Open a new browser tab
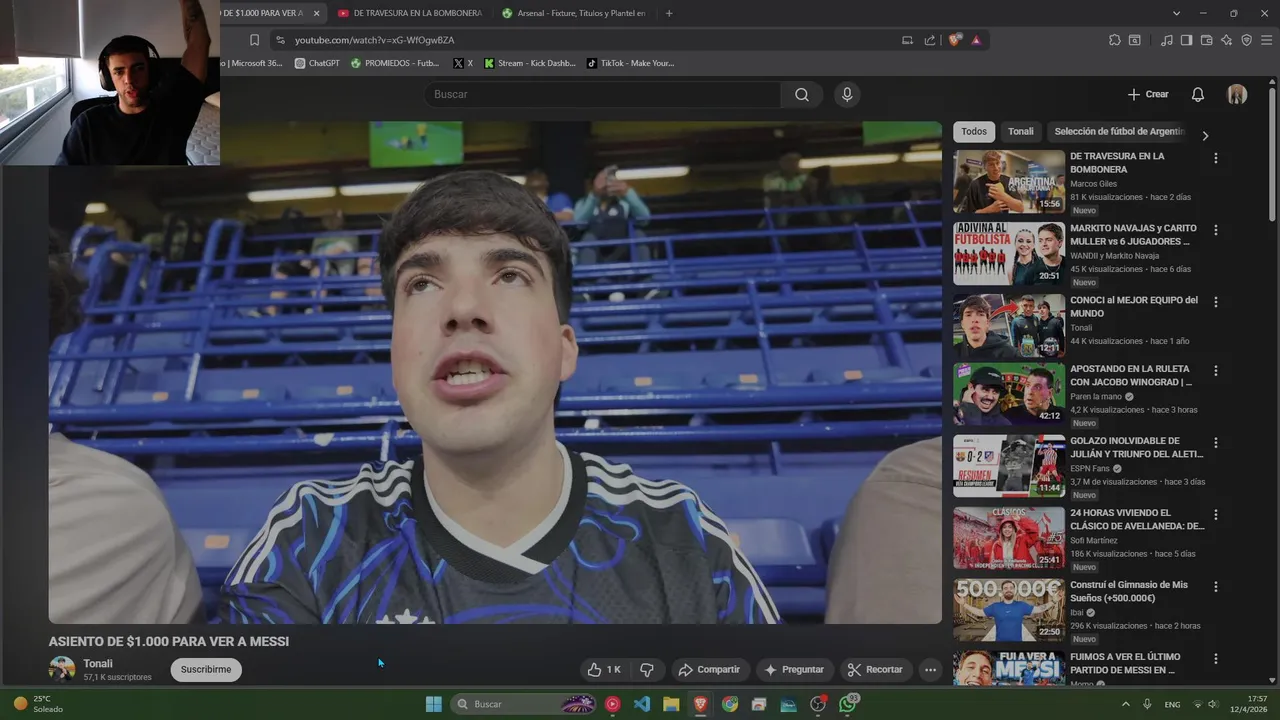The width and height of the screenshot is (1280, 720). (669, 13)
